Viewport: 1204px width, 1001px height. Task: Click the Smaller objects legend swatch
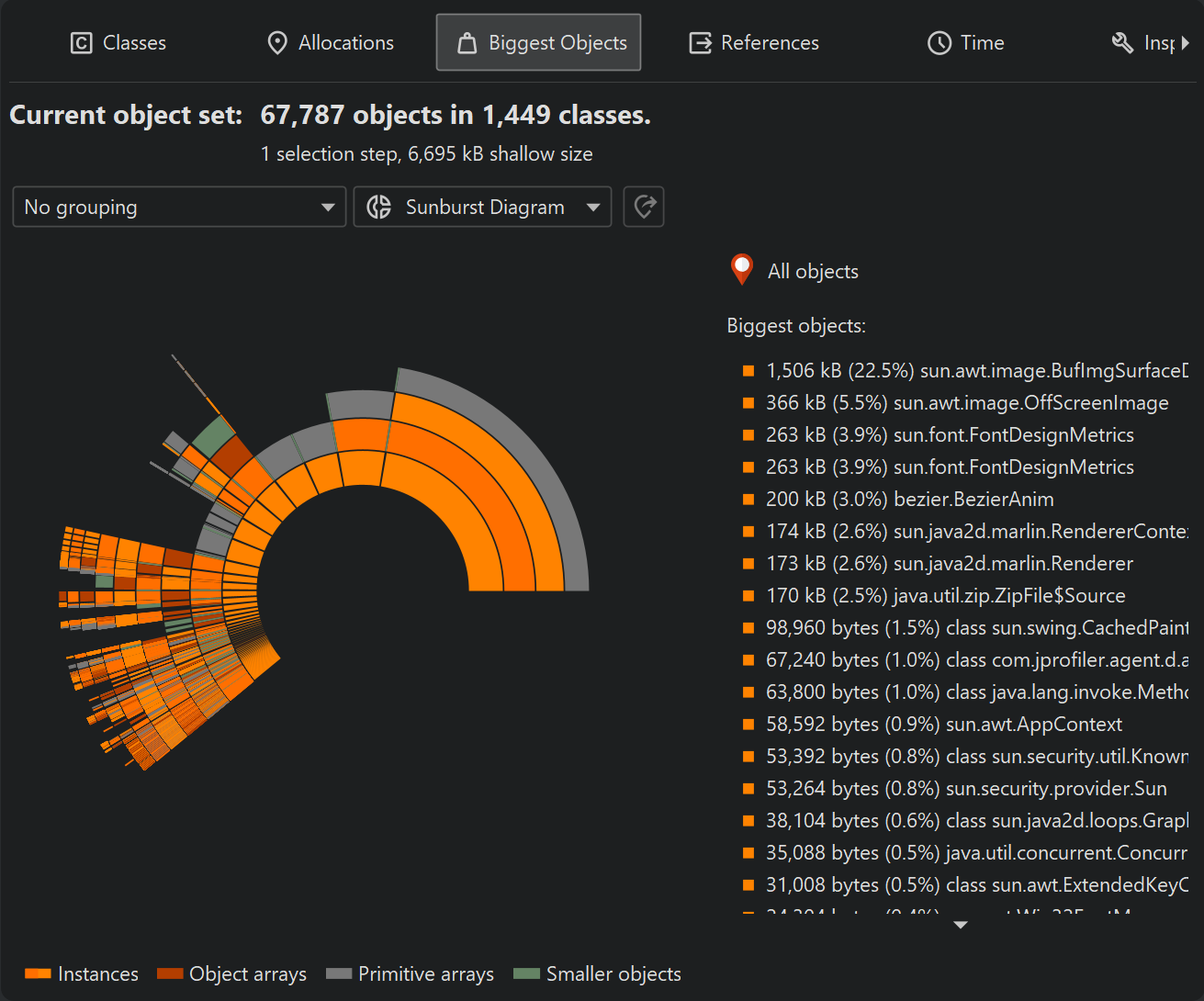pyautogui.click(x=526, y=973)
